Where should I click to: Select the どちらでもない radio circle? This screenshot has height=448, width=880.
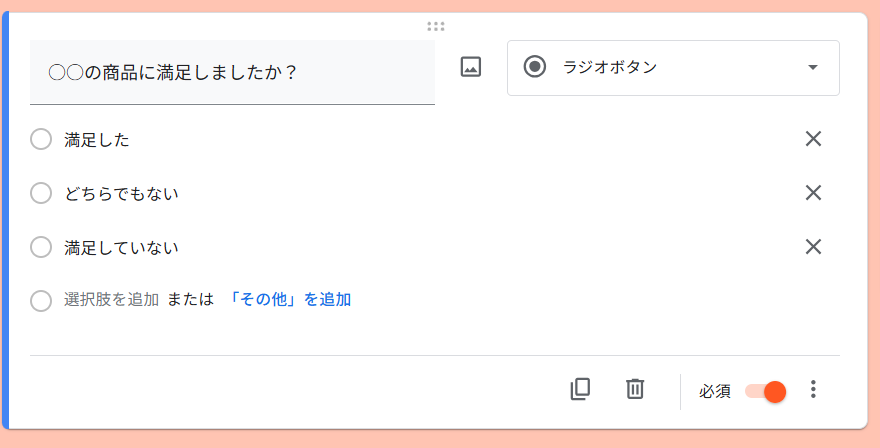coord(41,193)
